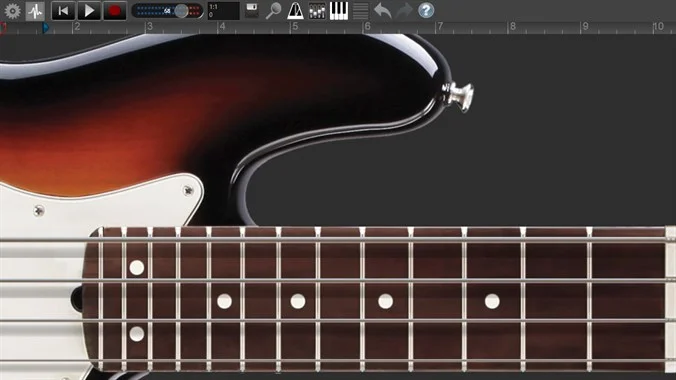
Task: Start playback with the play button
Action: [x=89, y=11]
